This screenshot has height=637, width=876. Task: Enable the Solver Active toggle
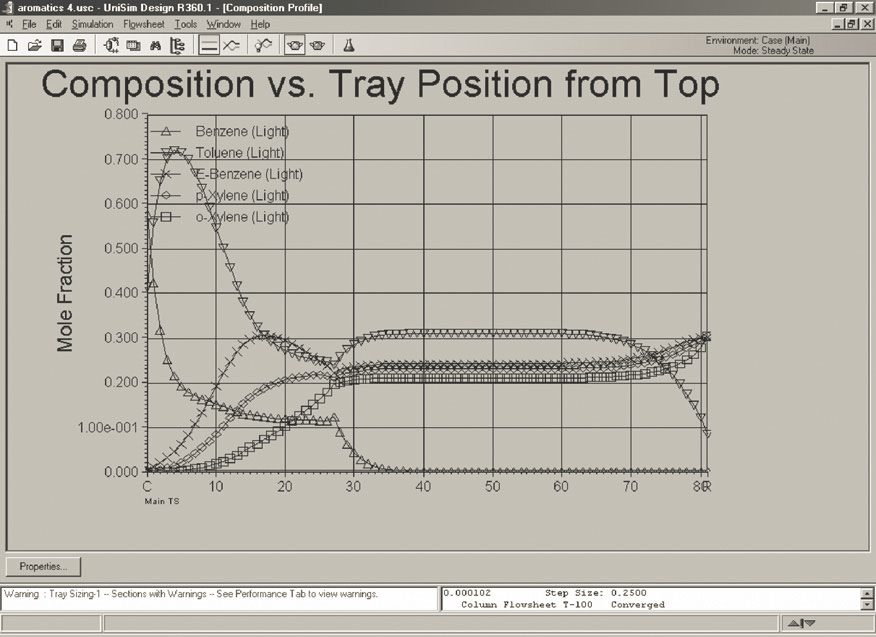click(x=295, y=45)
